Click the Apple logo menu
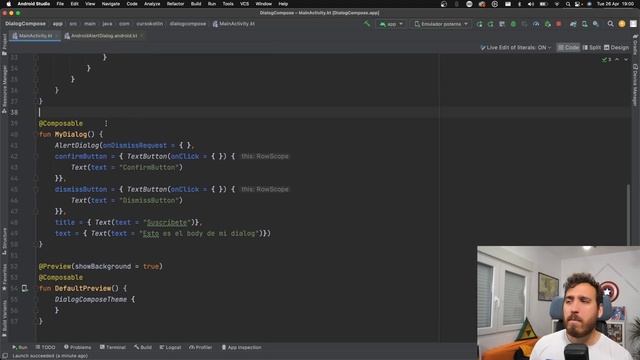 pos(9,4)
